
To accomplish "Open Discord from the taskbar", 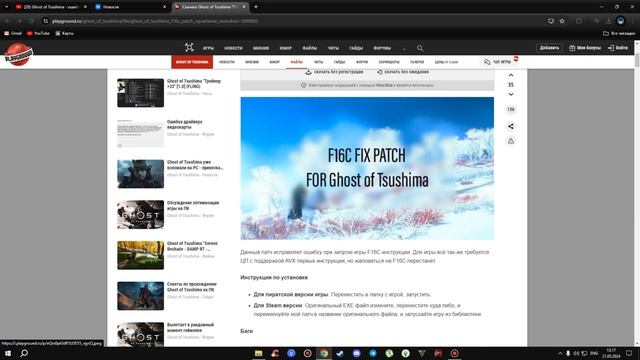I will pyautogui.click(x=356, y=353).
